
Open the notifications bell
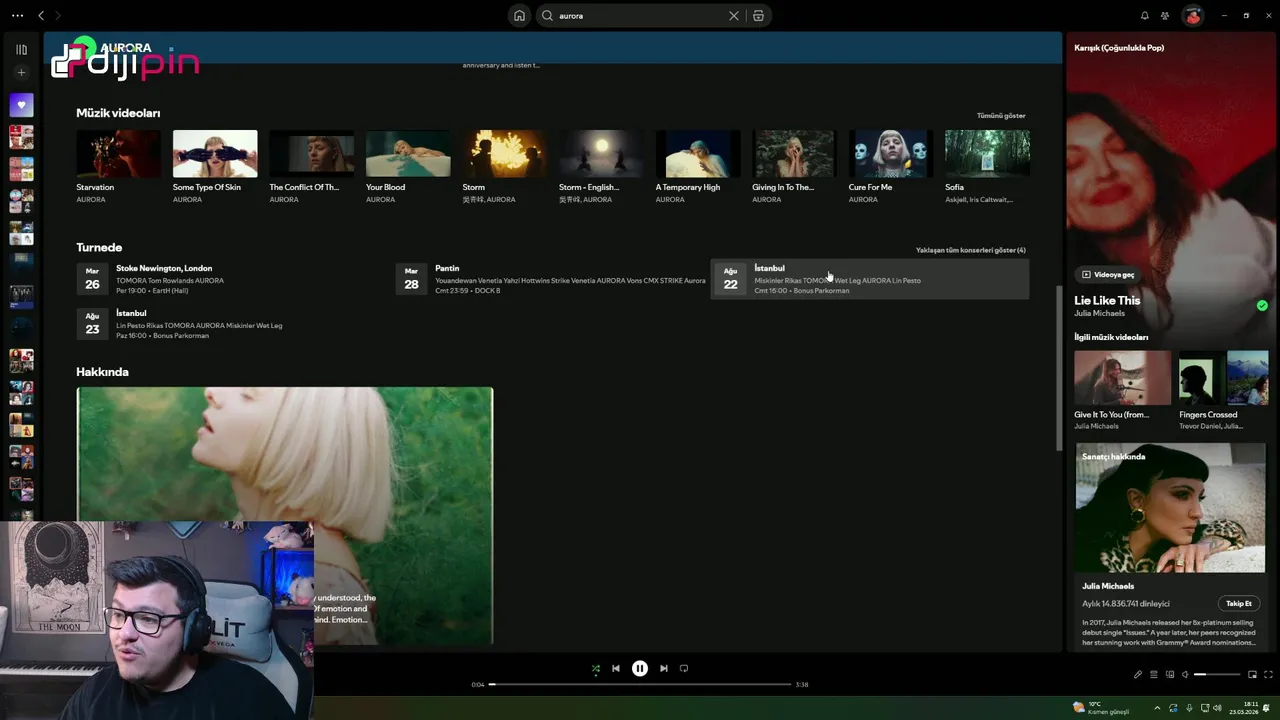[1145, 16]
